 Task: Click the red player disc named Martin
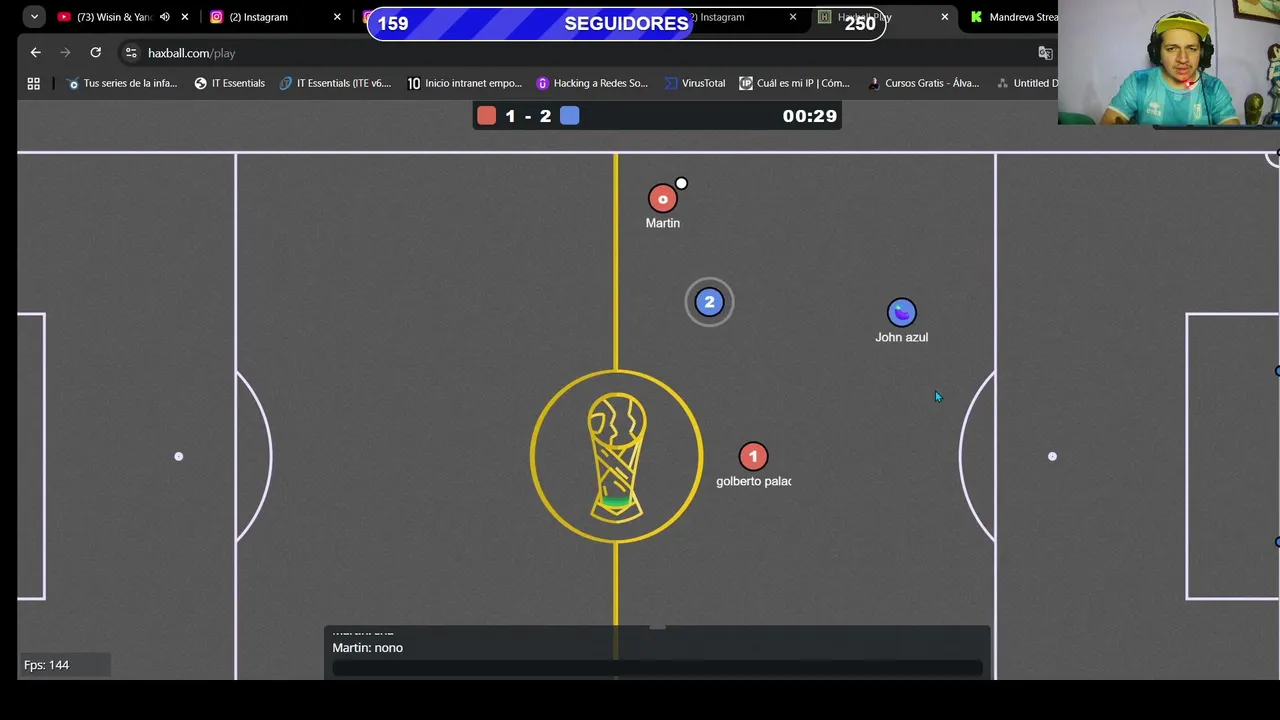[662, 199]
